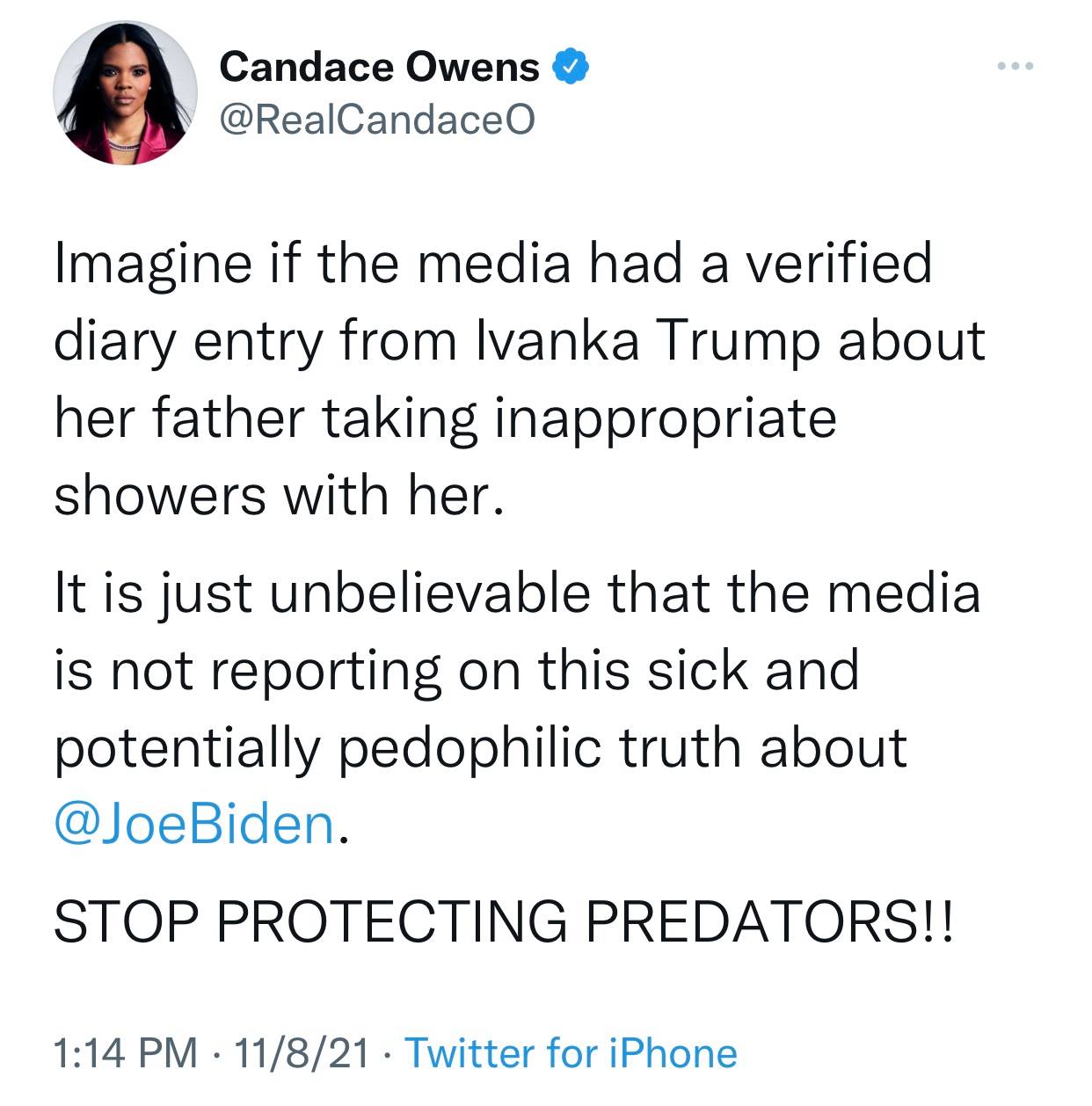Click the 1:14 PM timestamp
The image size is (1092, 1106).
(125, 1052)
